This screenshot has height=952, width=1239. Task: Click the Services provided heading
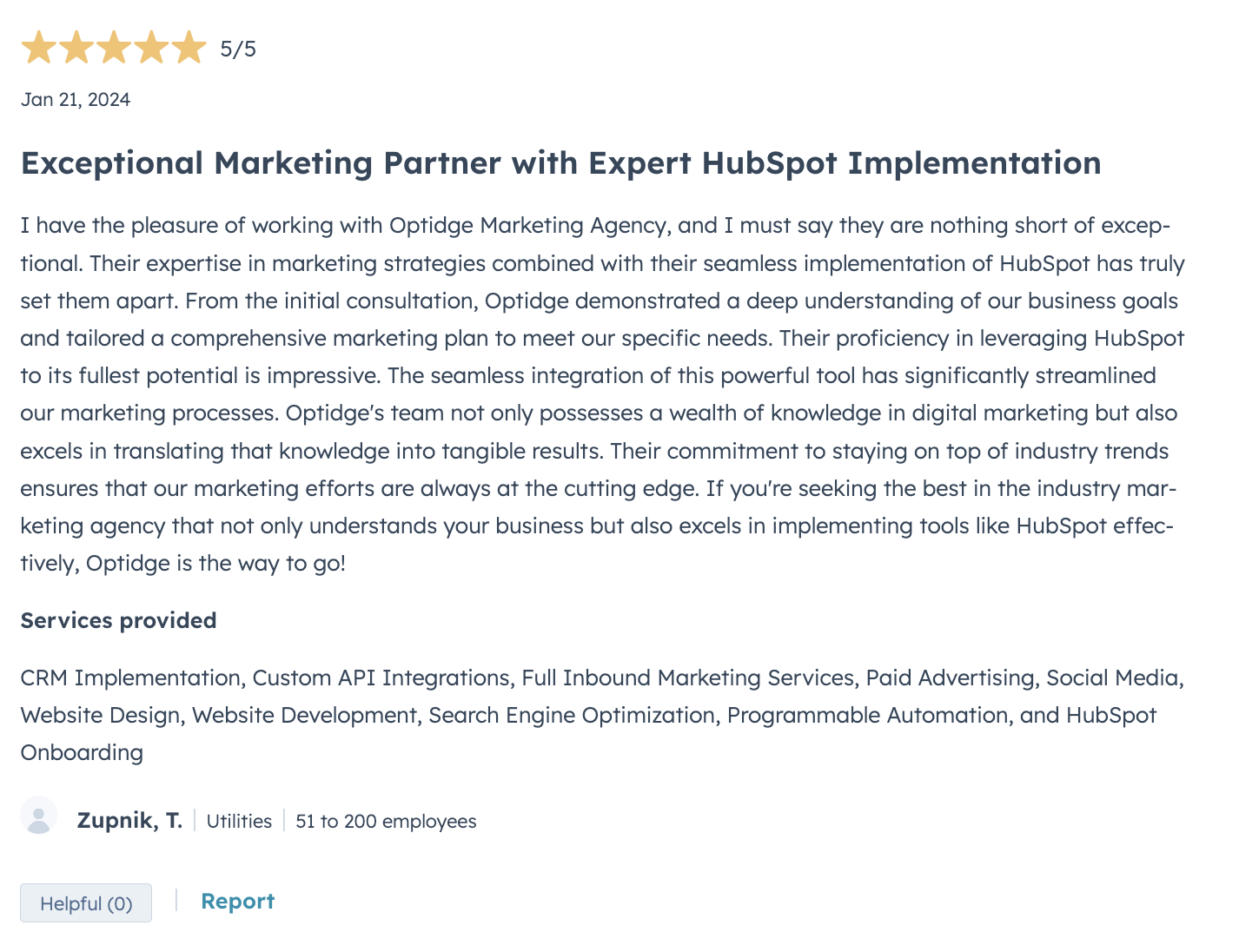click(118, 620)
